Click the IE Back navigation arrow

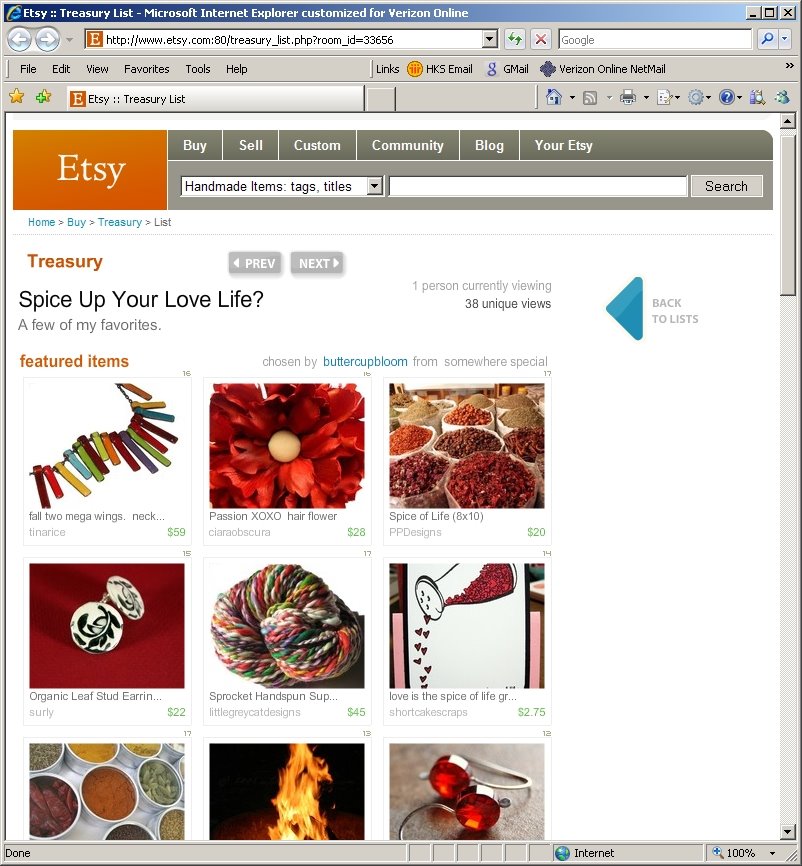(x=20, y=39)
